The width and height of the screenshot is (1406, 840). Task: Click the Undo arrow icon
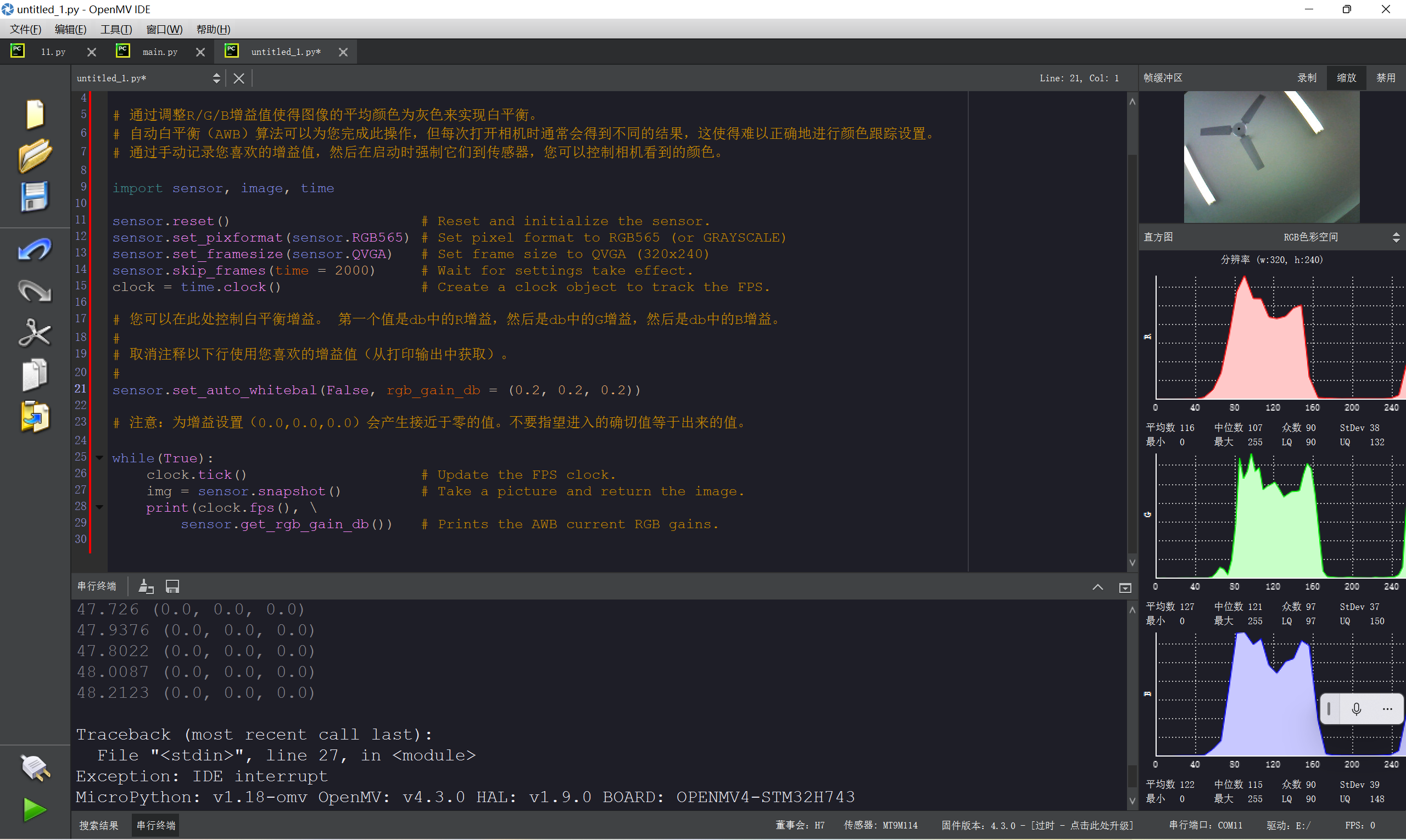[35, 250]
